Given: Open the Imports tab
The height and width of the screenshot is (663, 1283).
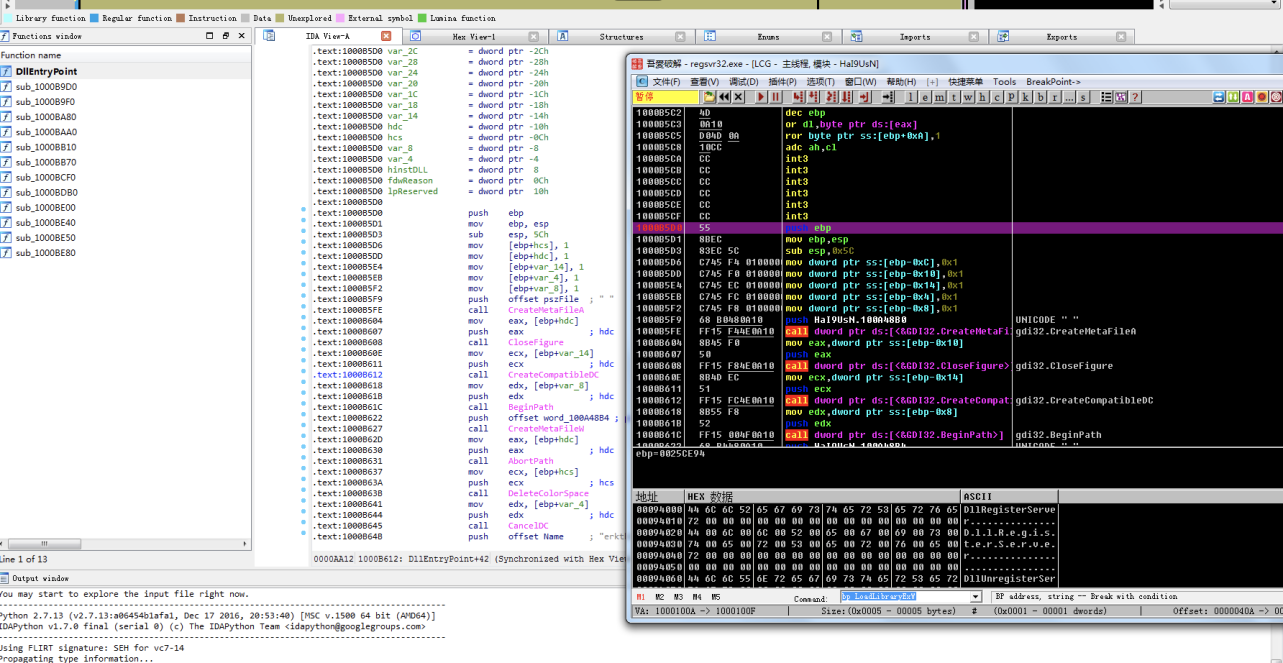Looking at the screenshot, I should coord(914,37).
